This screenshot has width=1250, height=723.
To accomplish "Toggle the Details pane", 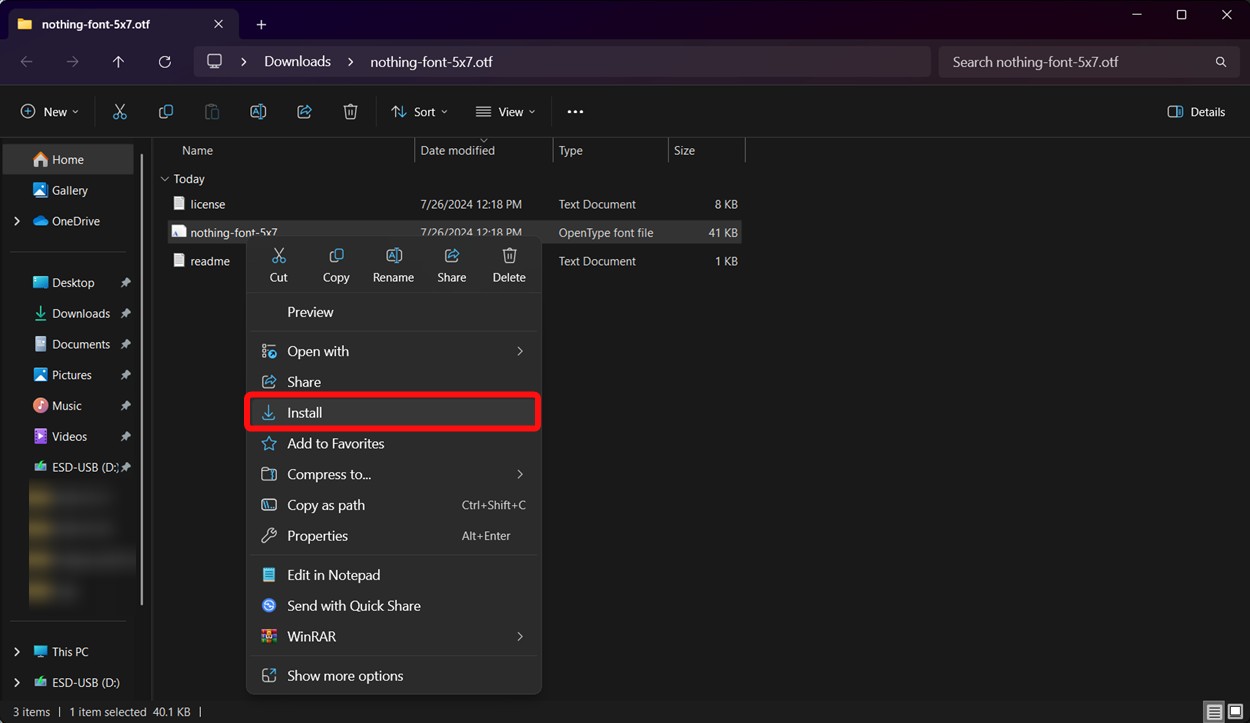I will (1196, 111).
